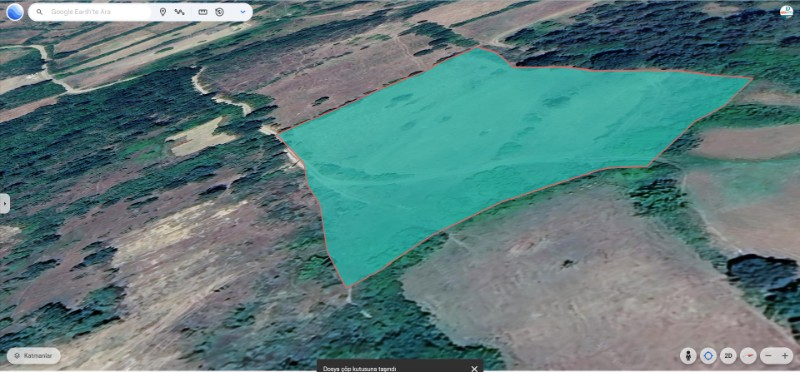
Task: Click the 'Dosya çöp kutusuna taşındı' message text
Action: pyautogui.click(x=360, y=368)
